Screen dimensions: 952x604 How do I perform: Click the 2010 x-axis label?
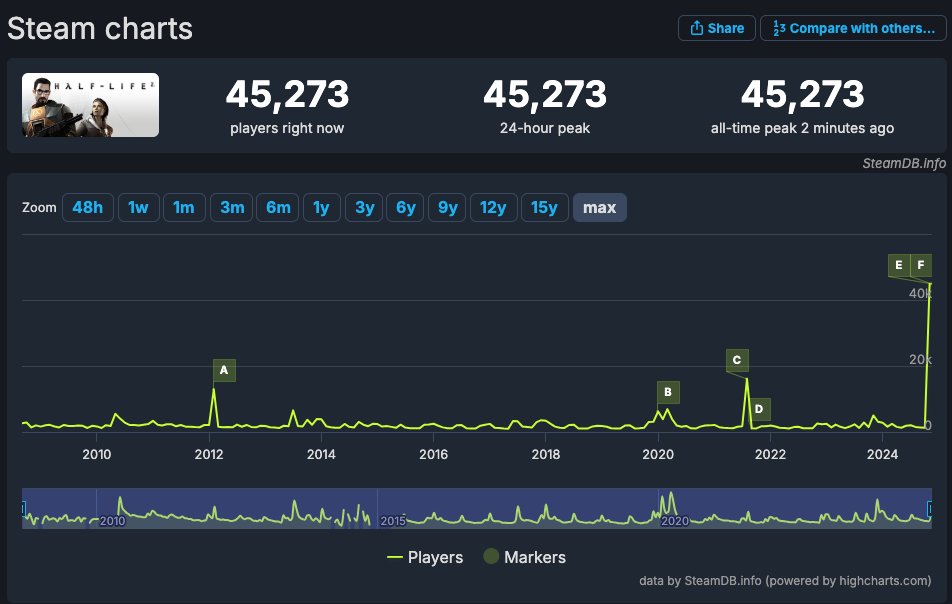97,454
